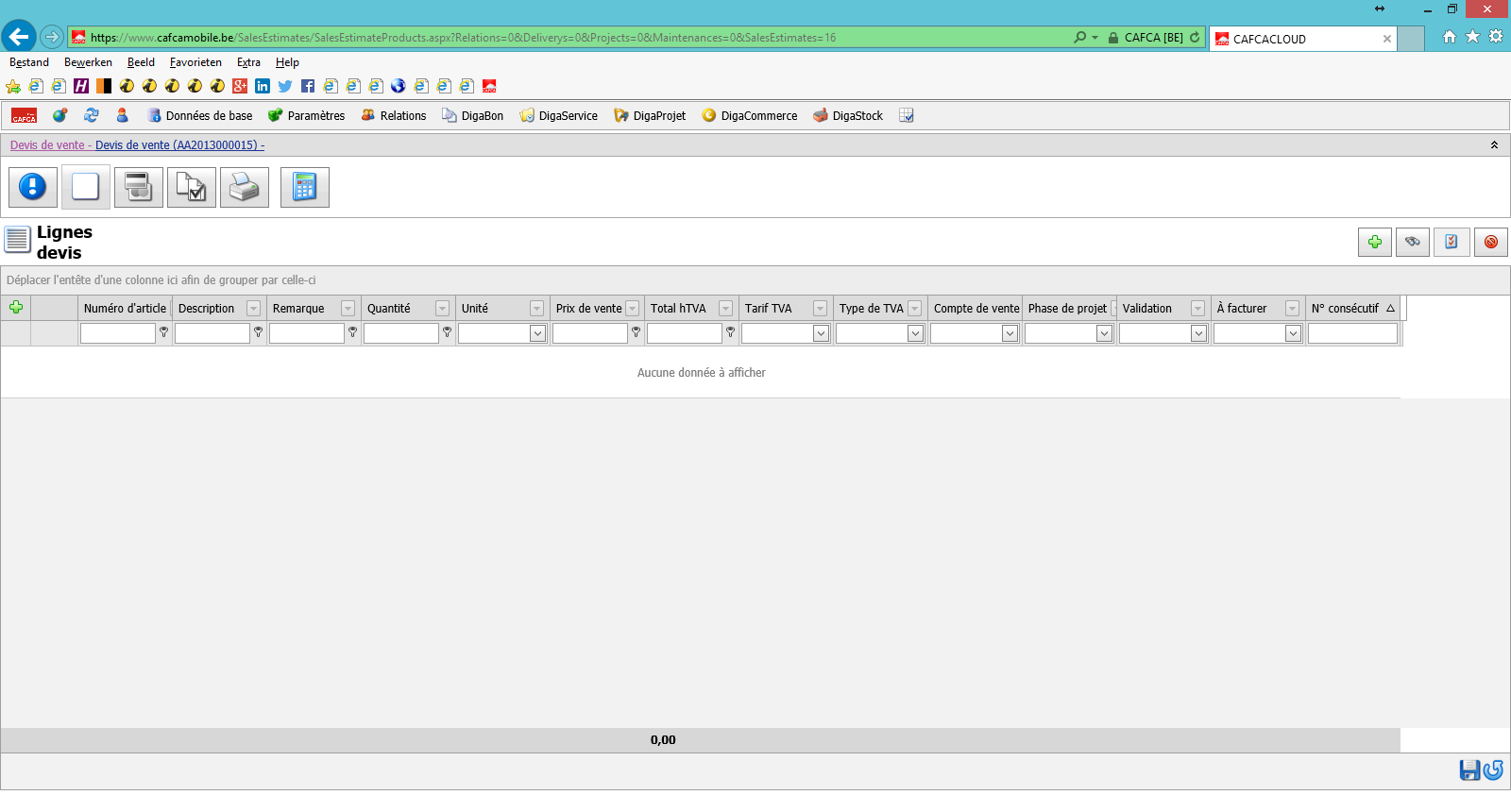Print the sales estimate with printer icon
The image size is (1511, 812).
coord(245,187)
